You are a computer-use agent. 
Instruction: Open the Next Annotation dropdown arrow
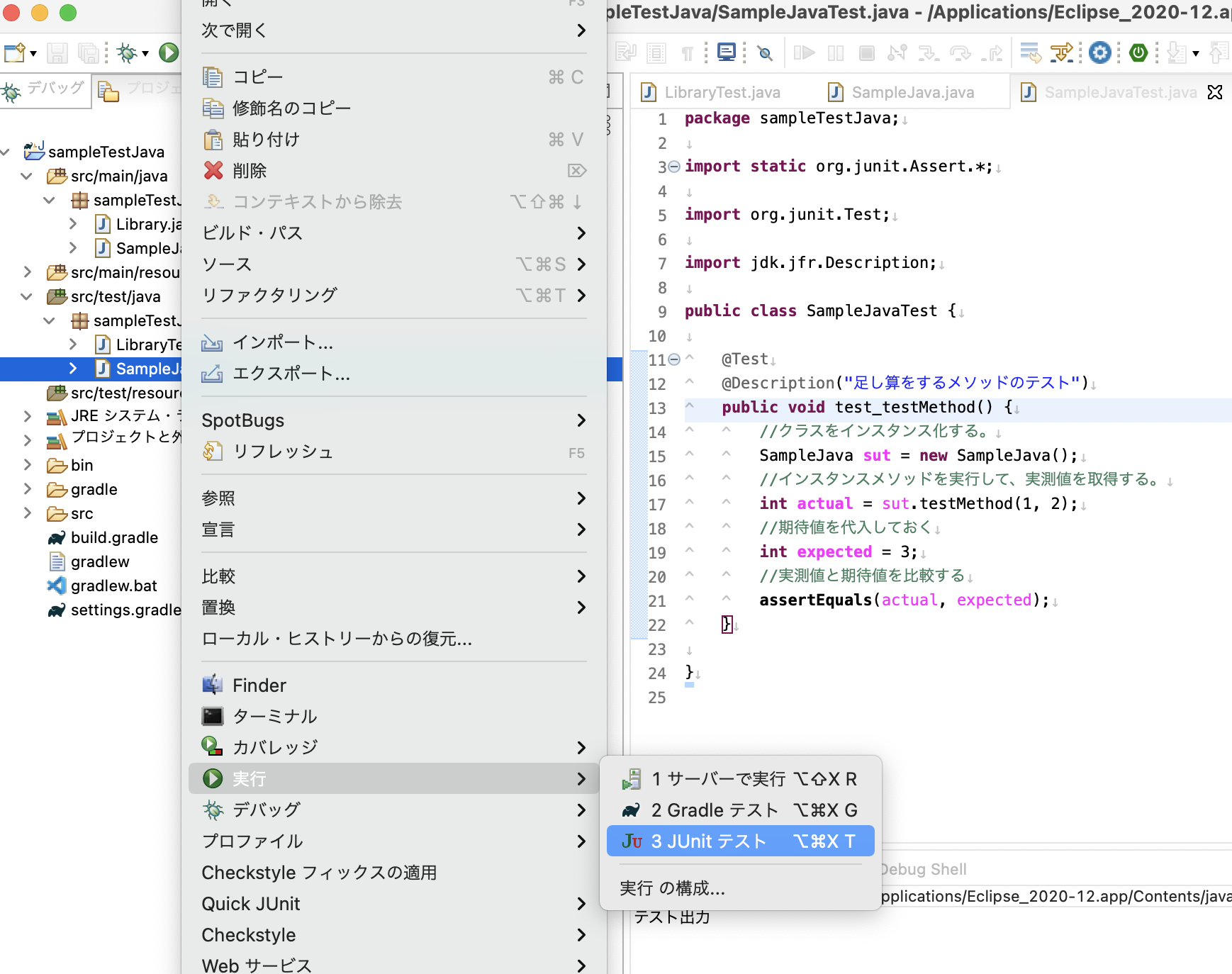coord(1195,53)
